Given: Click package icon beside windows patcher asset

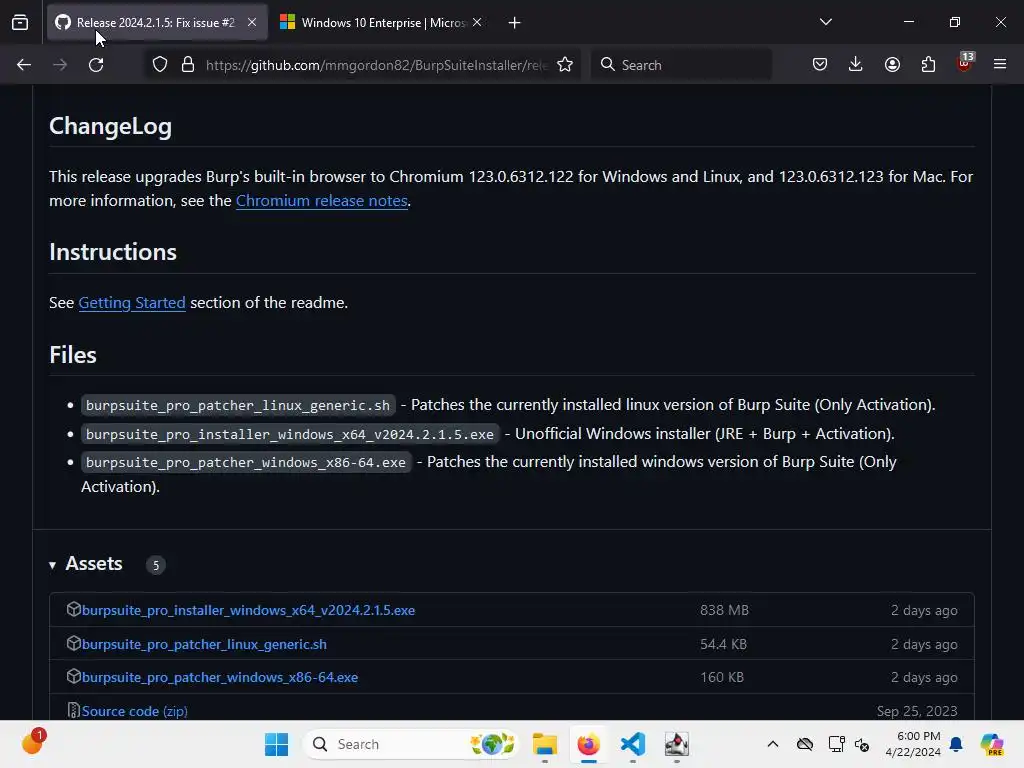Looking at the screenshot, I should point(73,677).
